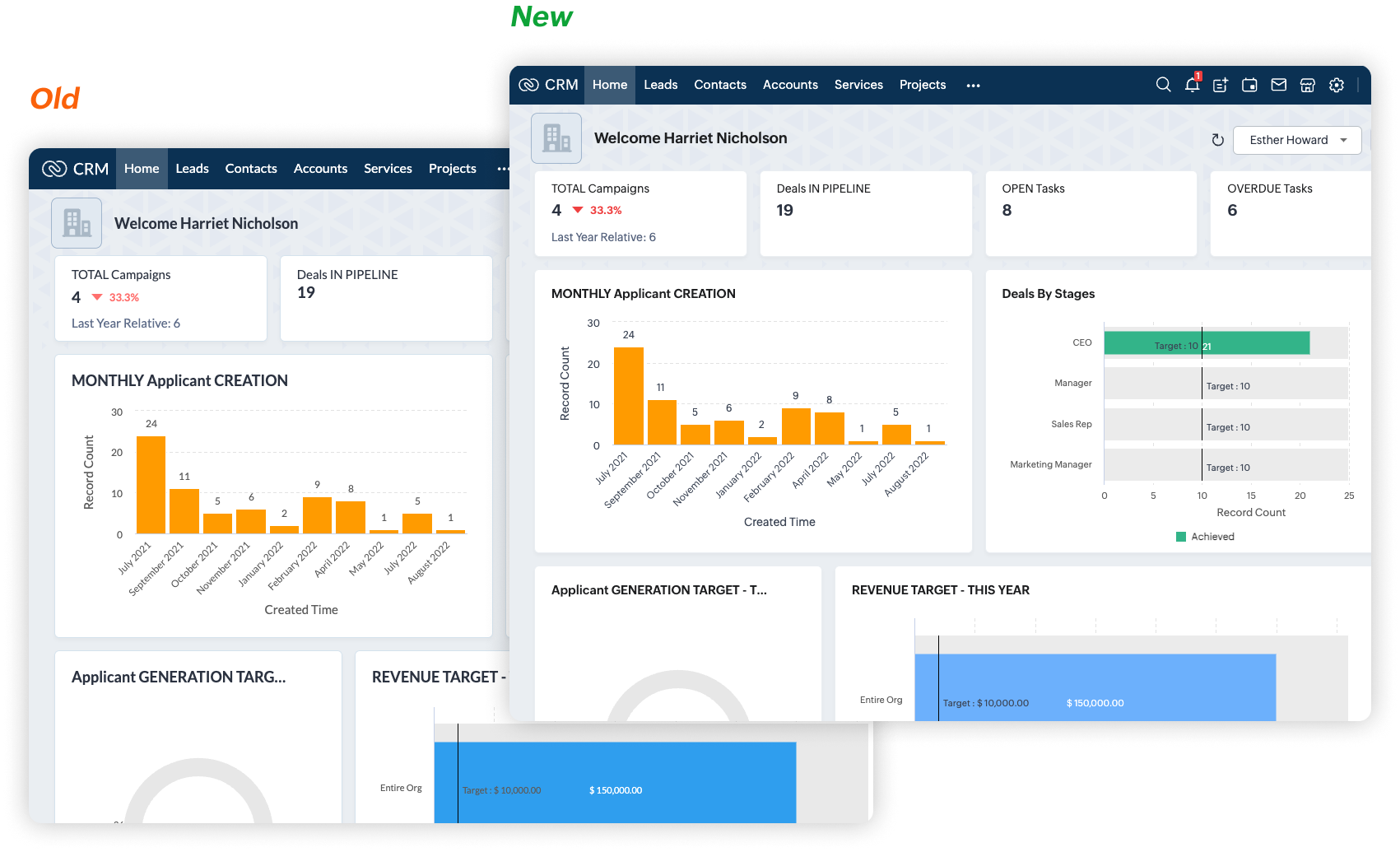Go to Projects tab in new CRM

(922, 85)
